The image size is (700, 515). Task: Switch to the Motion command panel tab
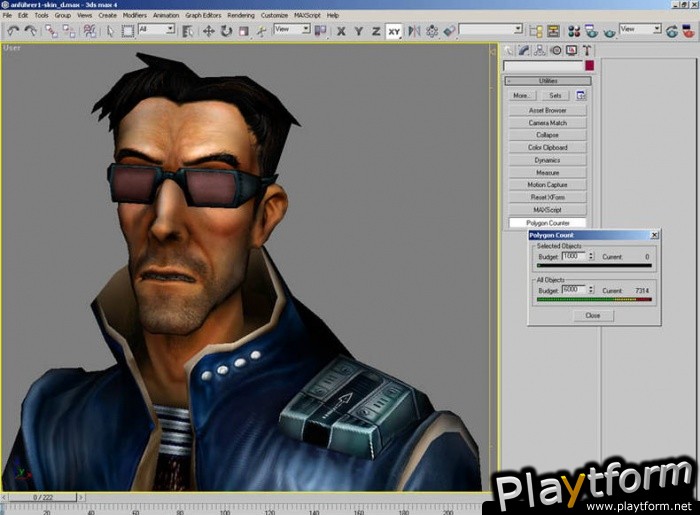pos(556,50)
